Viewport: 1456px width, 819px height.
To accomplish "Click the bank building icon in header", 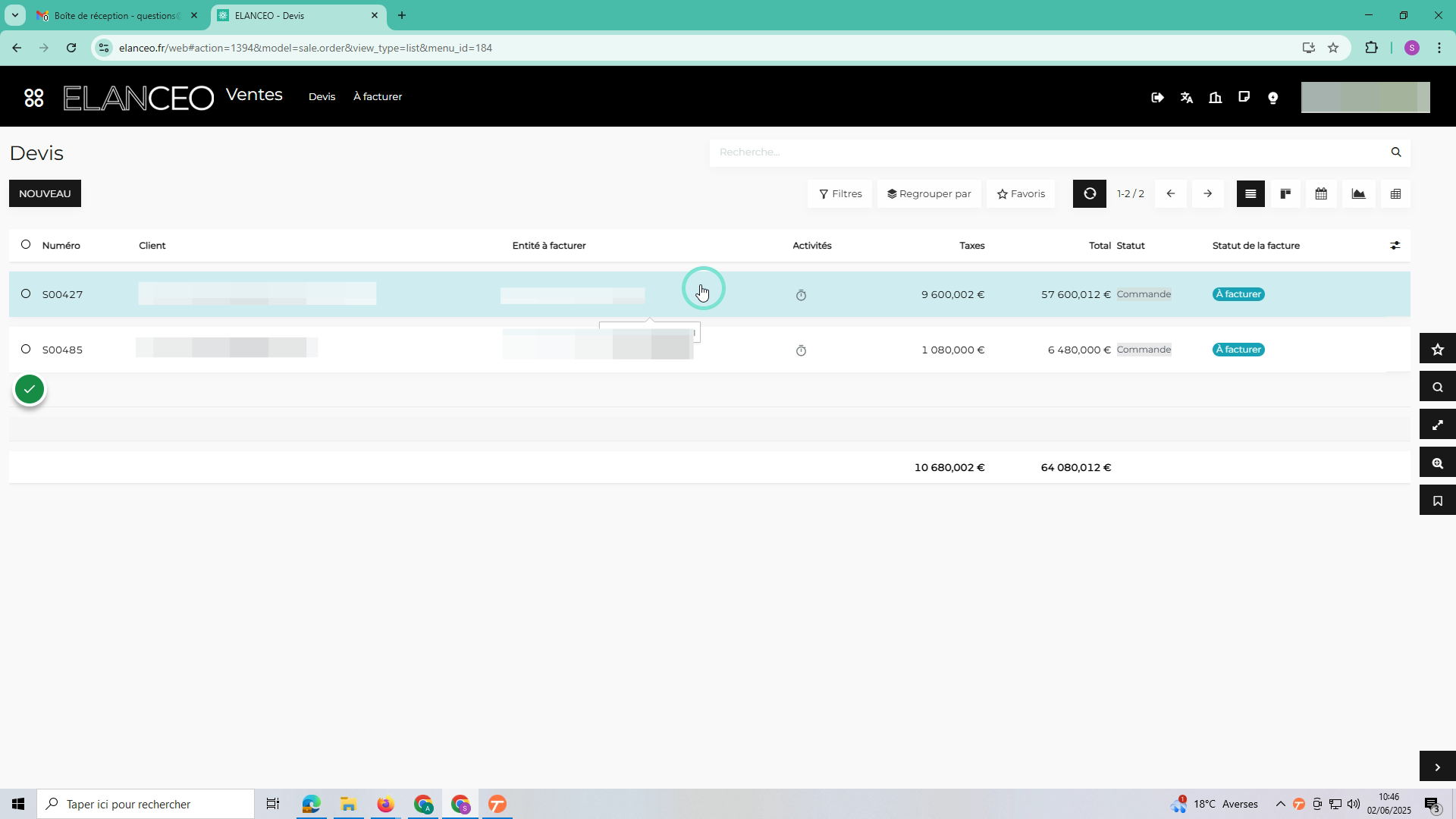I will pos(1215,98).
